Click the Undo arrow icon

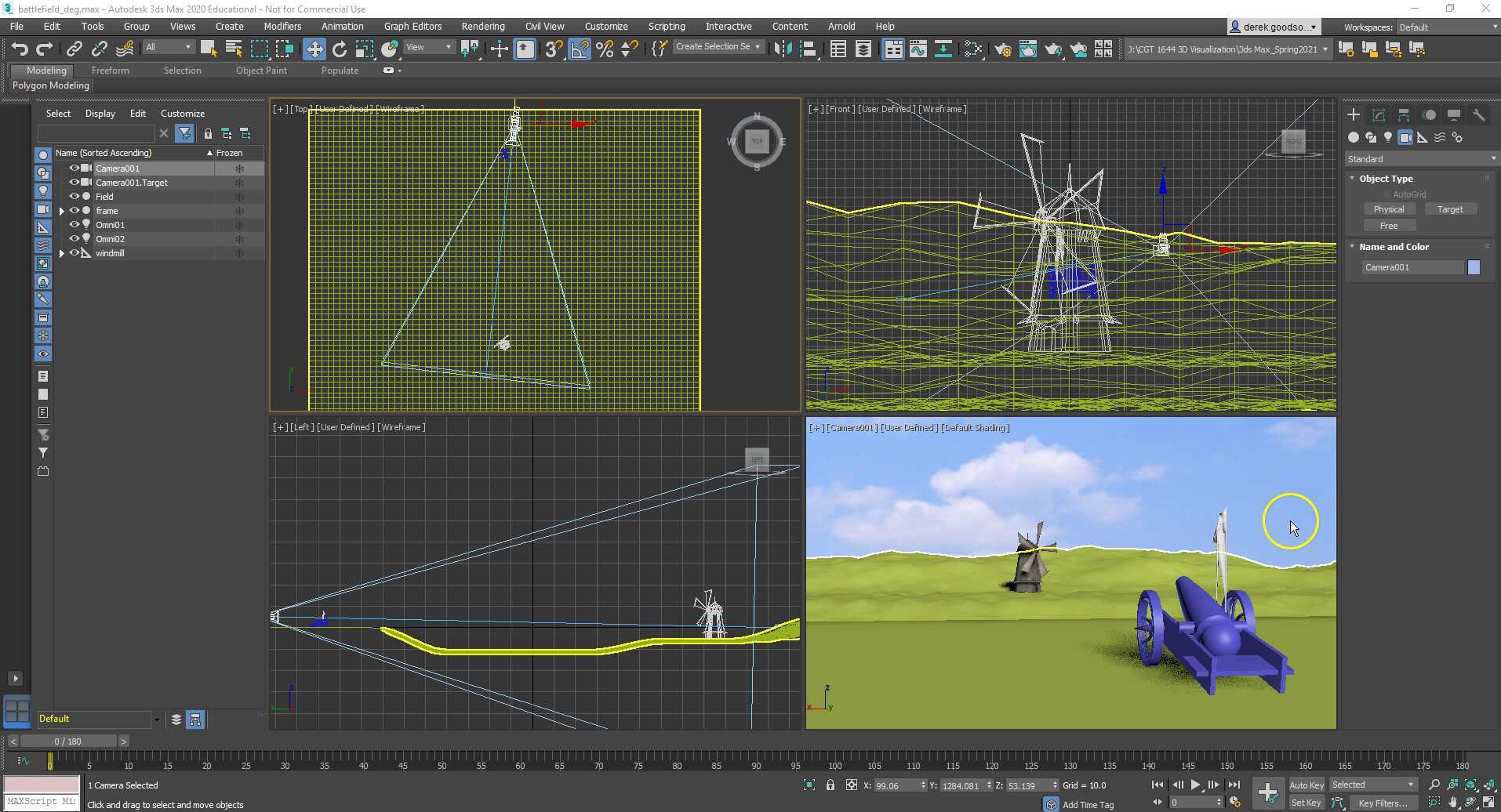click(x=19, y=49)
